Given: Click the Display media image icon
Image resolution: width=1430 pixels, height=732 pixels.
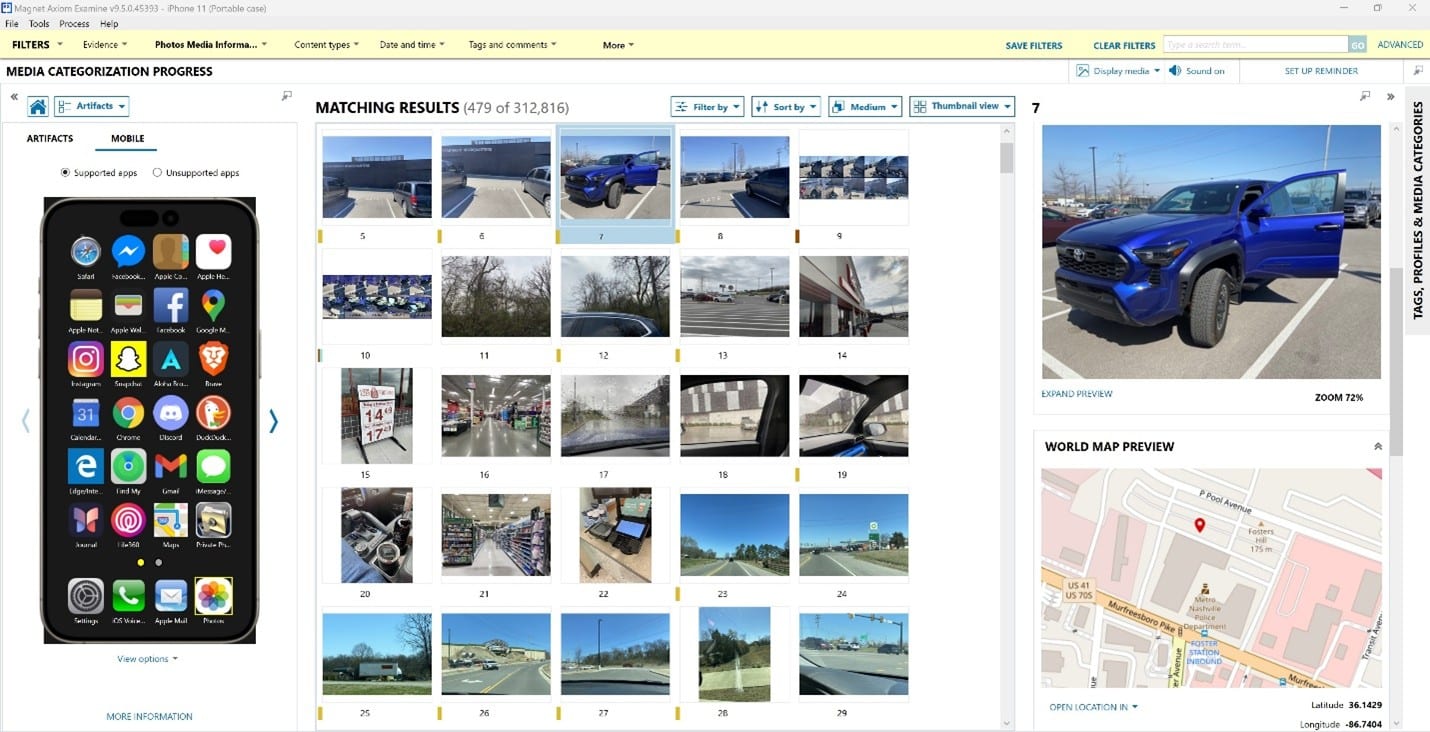Looking at the screenshot, I should [1083, 71].
